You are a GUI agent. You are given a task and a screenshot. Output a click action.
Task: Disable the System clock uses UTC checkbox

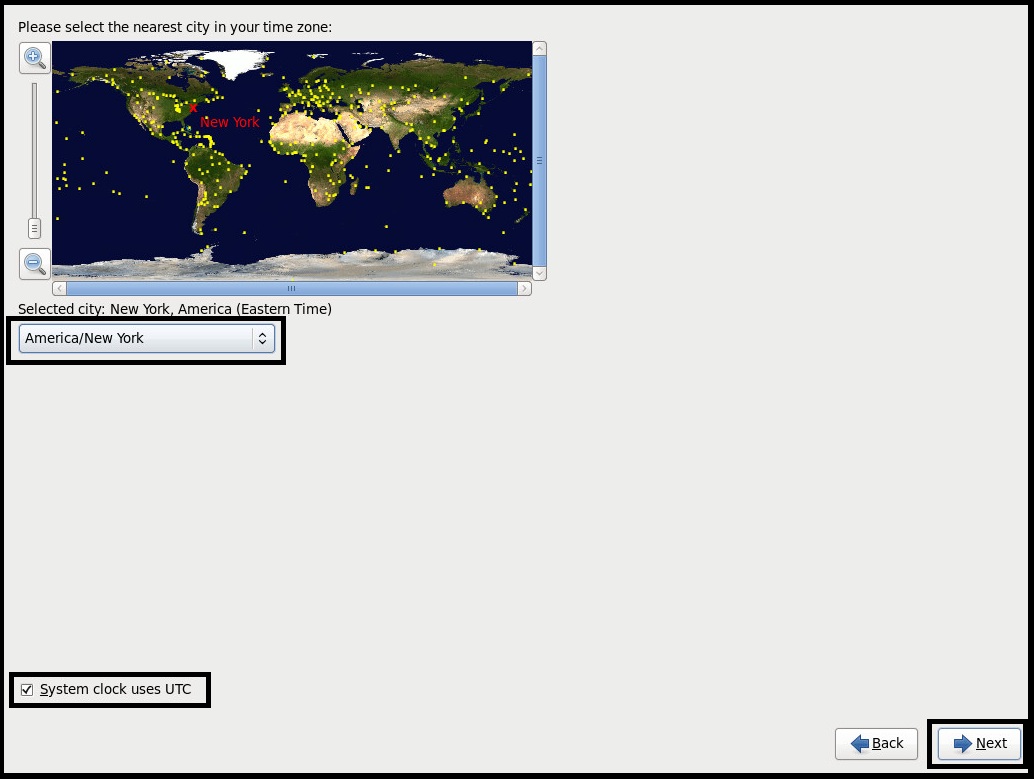pos(27,690)
